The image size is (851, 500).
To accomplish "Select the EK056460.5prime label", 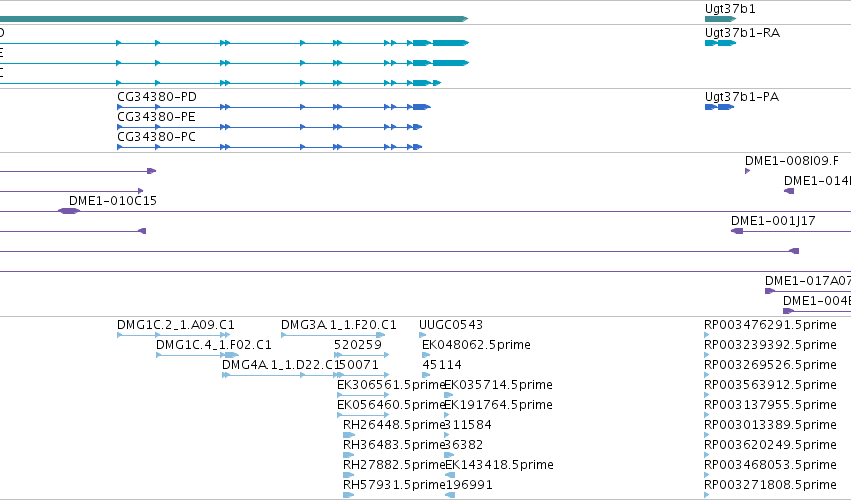I will coord(391,405).
